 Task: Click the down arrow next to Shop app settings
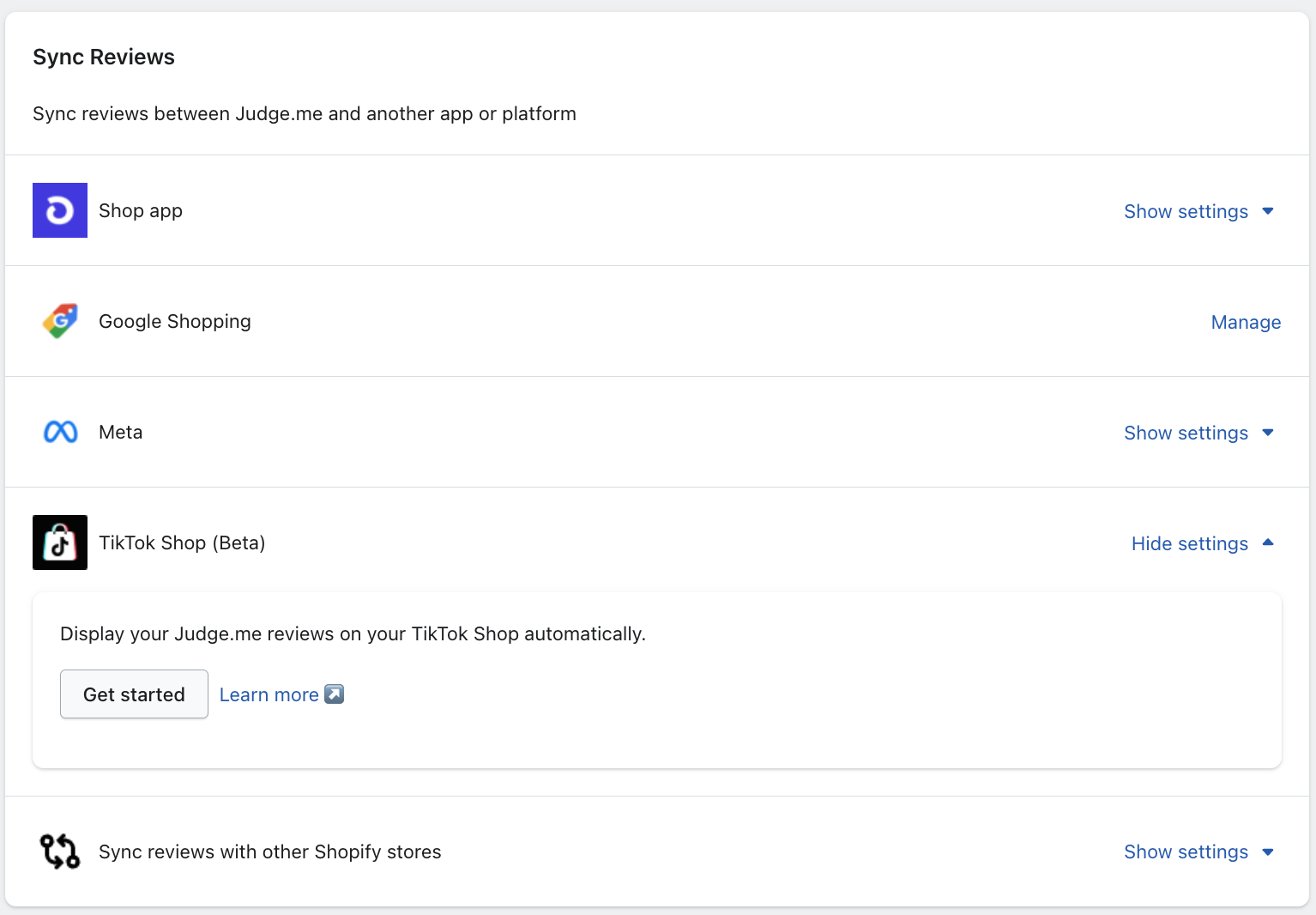(x=1268, y=211)
